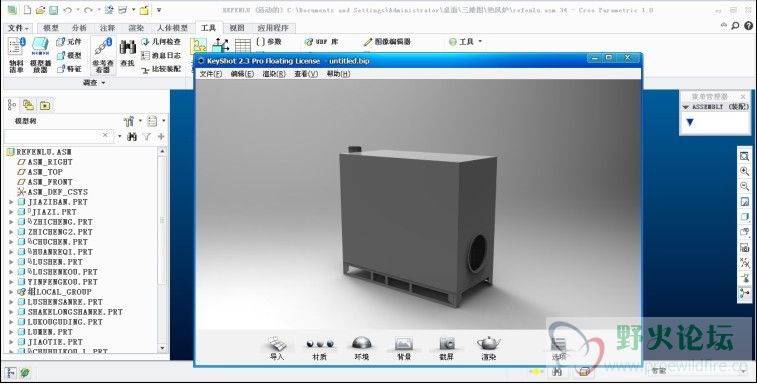Click the Creo refit view icon
Image resolution: width=757 pixels, height=384 pixels.
click(x=744, y=156)
